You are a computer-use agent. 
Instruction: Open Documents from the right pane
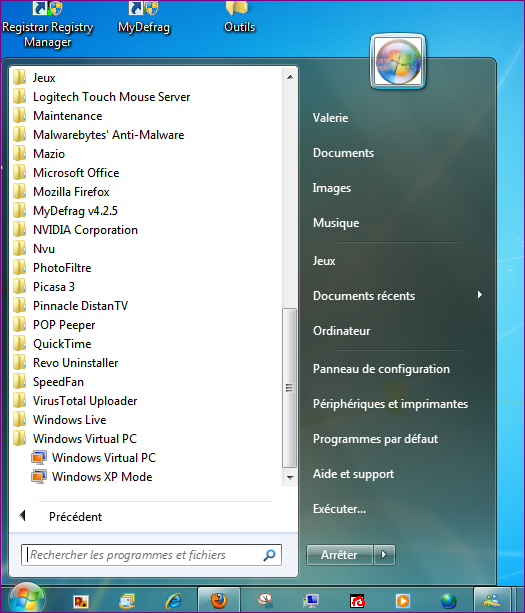coord(343,152)
